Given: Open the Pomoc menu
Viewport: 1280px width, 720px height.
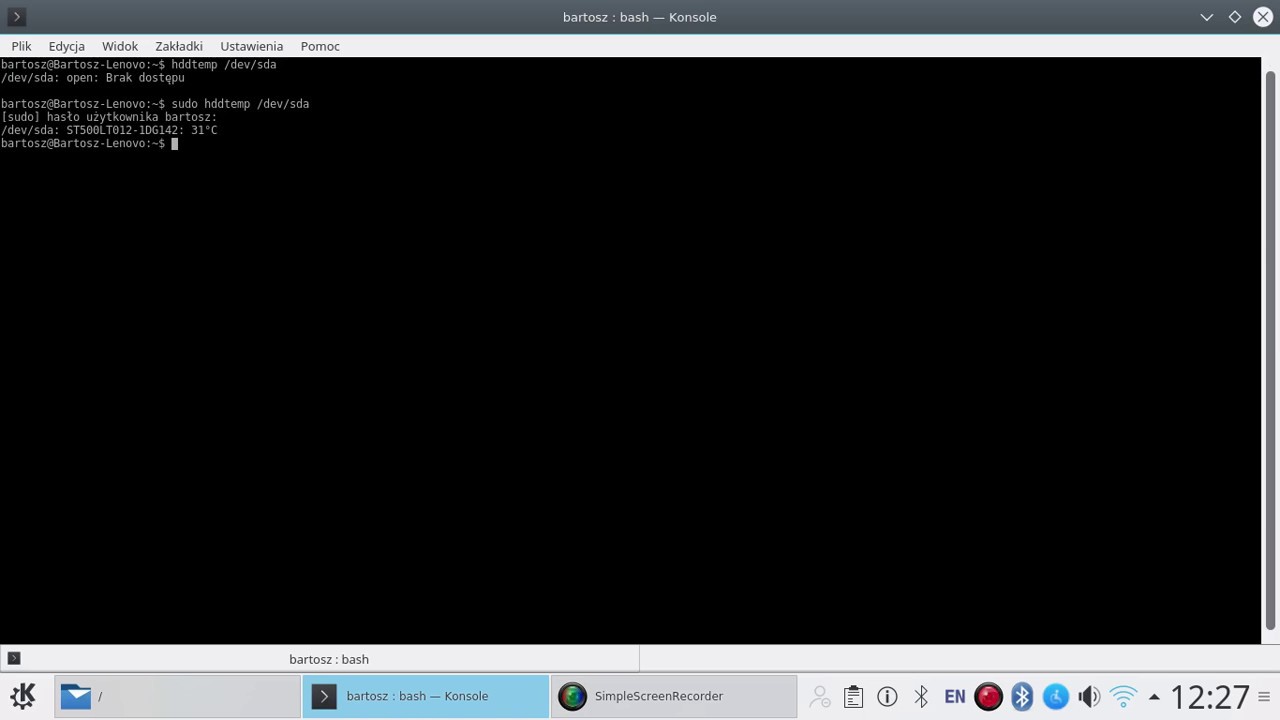Looking at the screenshot, I should (x=320, y=46).
